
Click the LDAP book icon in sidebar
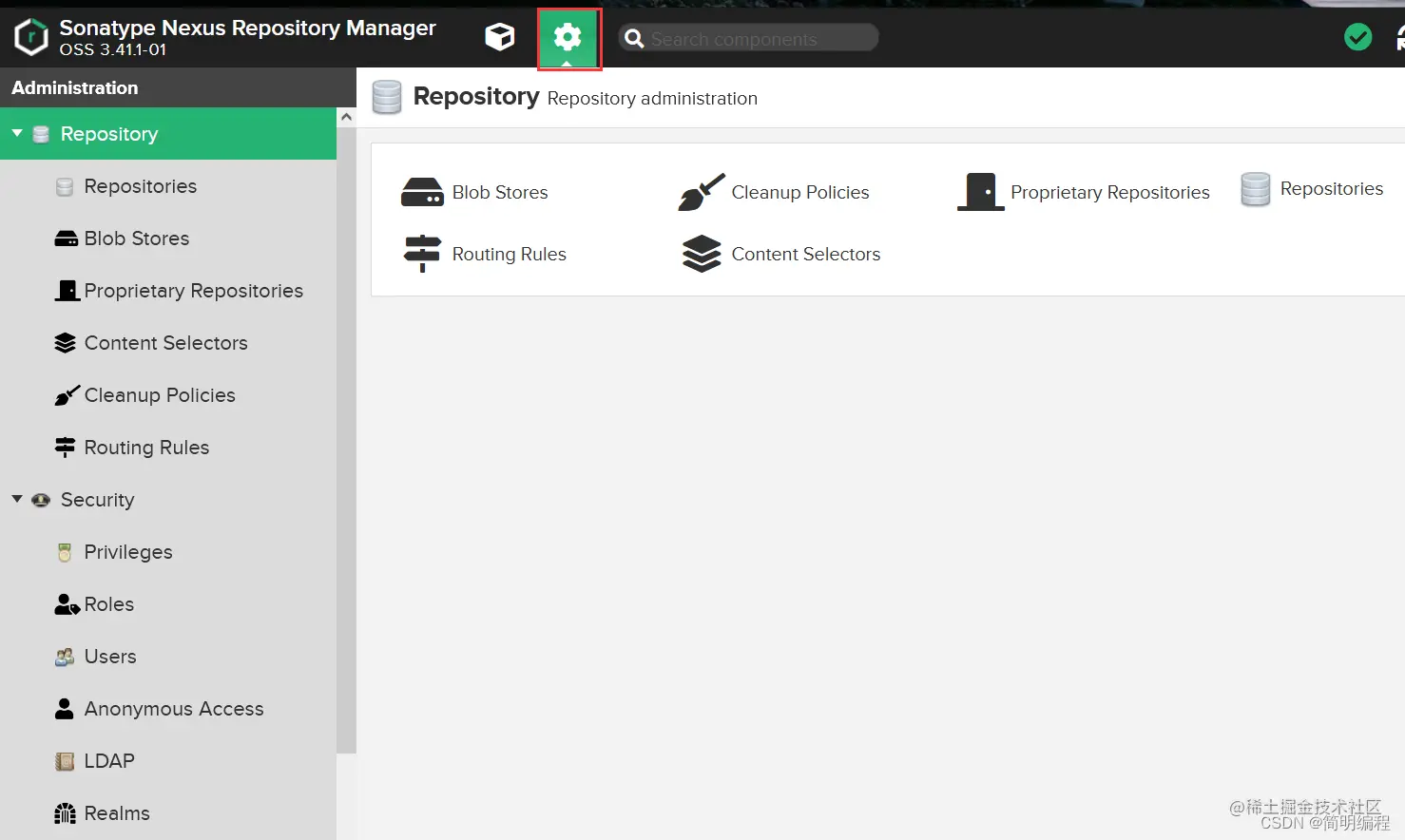coord(65,761)
